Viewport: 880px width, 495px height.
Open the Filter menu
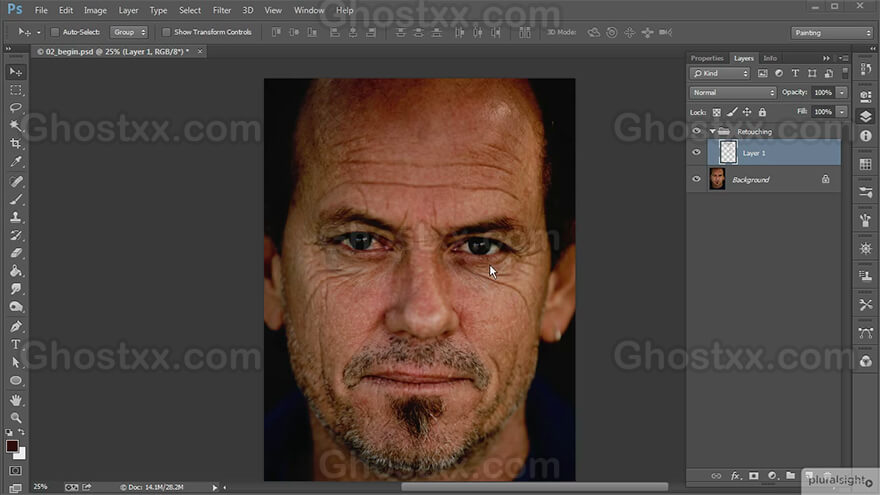click(222, 10)
